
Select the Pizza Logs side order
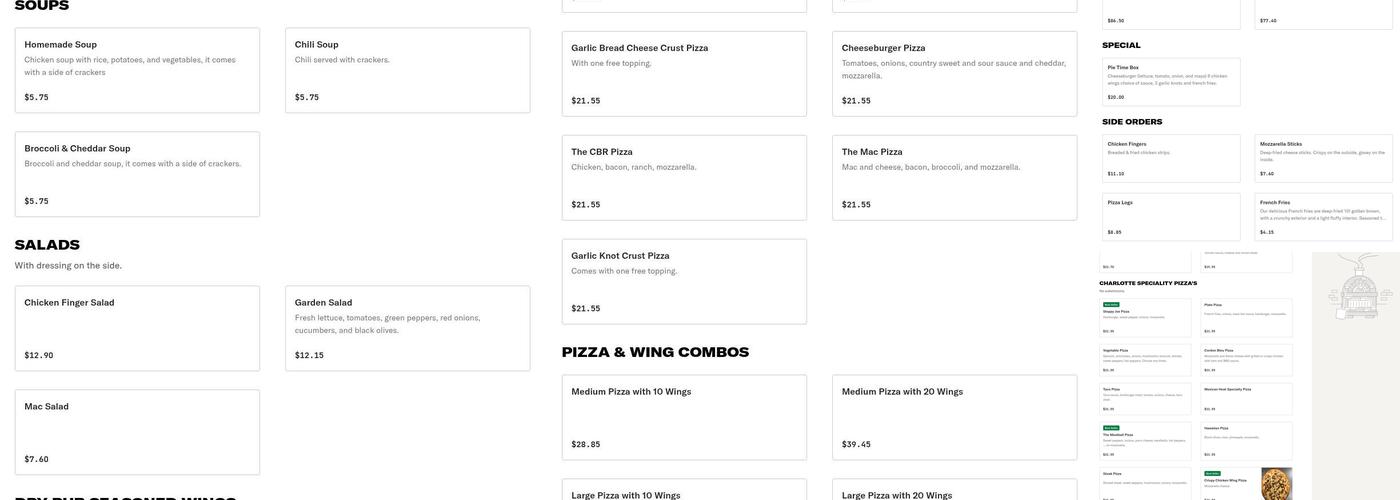click(x=1171, y=217)
